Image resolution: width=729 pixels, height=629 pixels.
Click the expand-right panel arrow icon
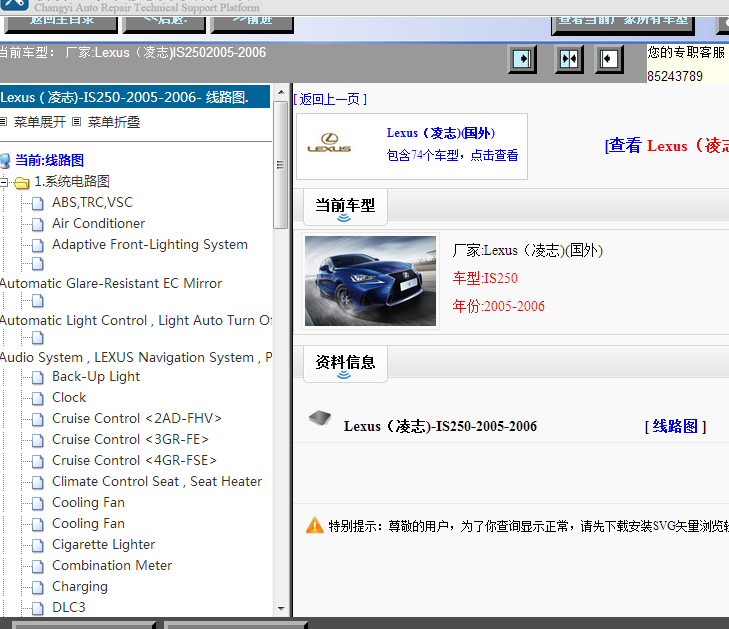[522, 59]
